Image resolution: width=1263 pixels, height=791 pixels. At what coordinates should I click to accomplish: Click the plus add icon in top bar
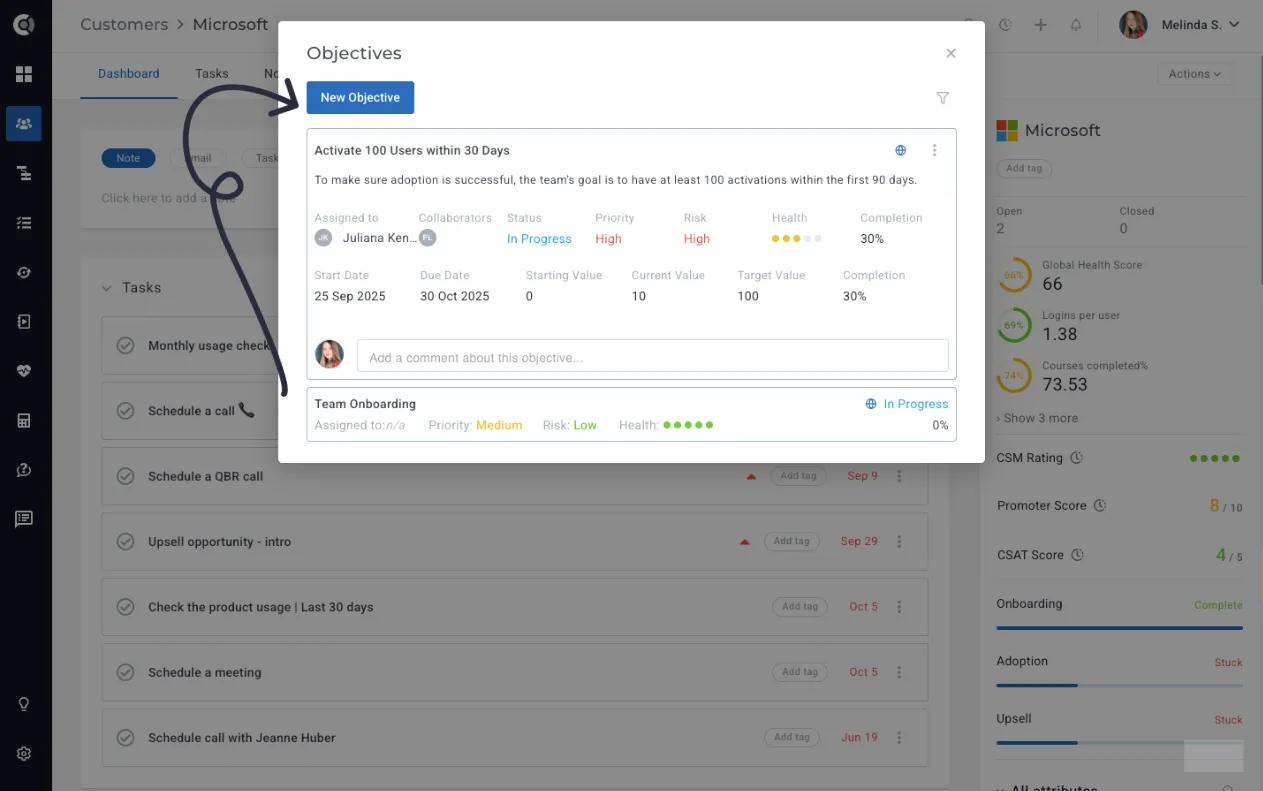click(1040, 25)
